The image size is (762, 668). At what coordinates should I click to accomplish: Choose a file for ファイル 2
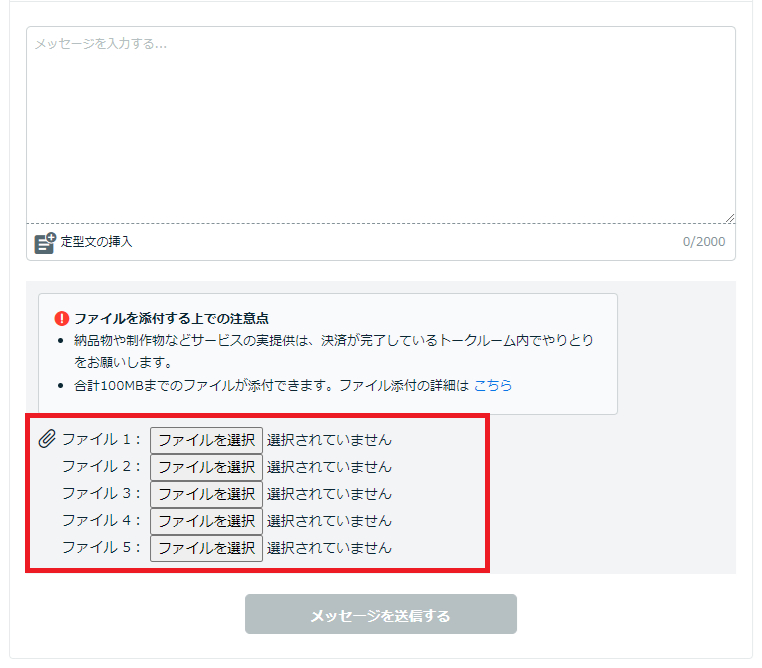click(207, 467)
